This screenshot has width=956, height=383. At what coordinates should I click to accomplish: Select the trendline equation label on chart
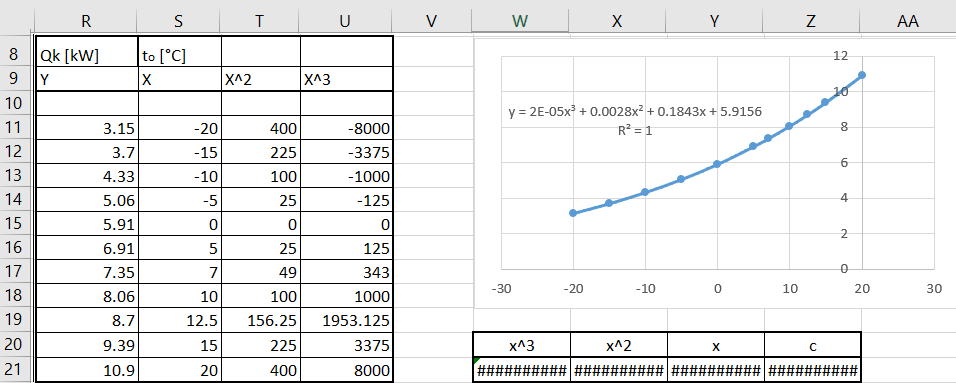635,112
